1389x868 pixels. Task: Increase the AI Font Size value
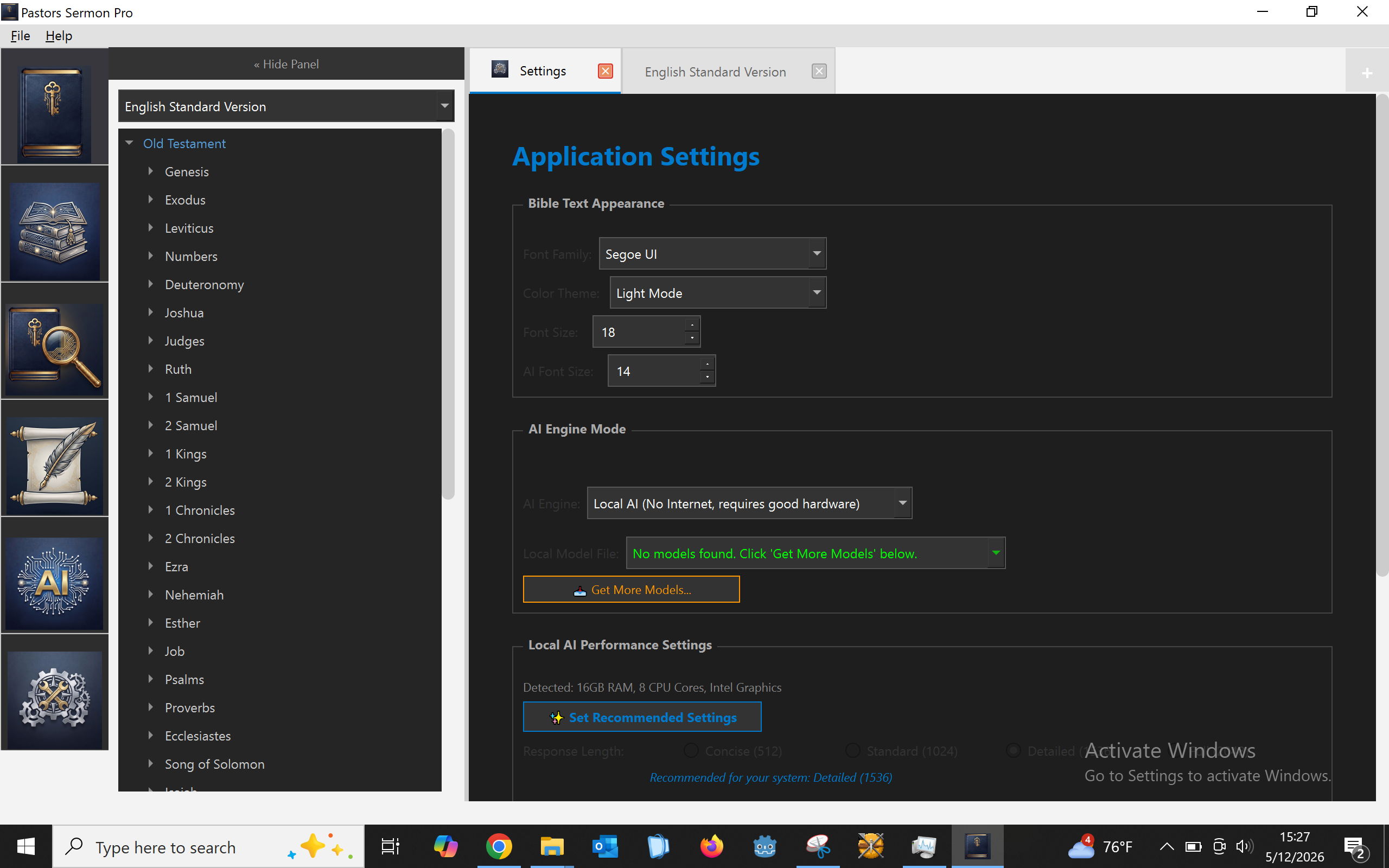pyautogui.click(x=707, y=364)
